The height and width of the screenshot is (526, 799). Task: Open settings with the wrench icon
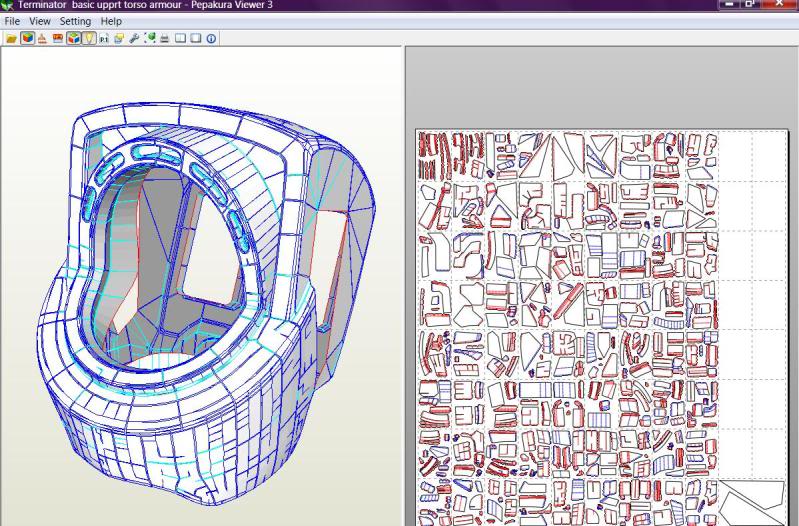click(x=135, y=39)
